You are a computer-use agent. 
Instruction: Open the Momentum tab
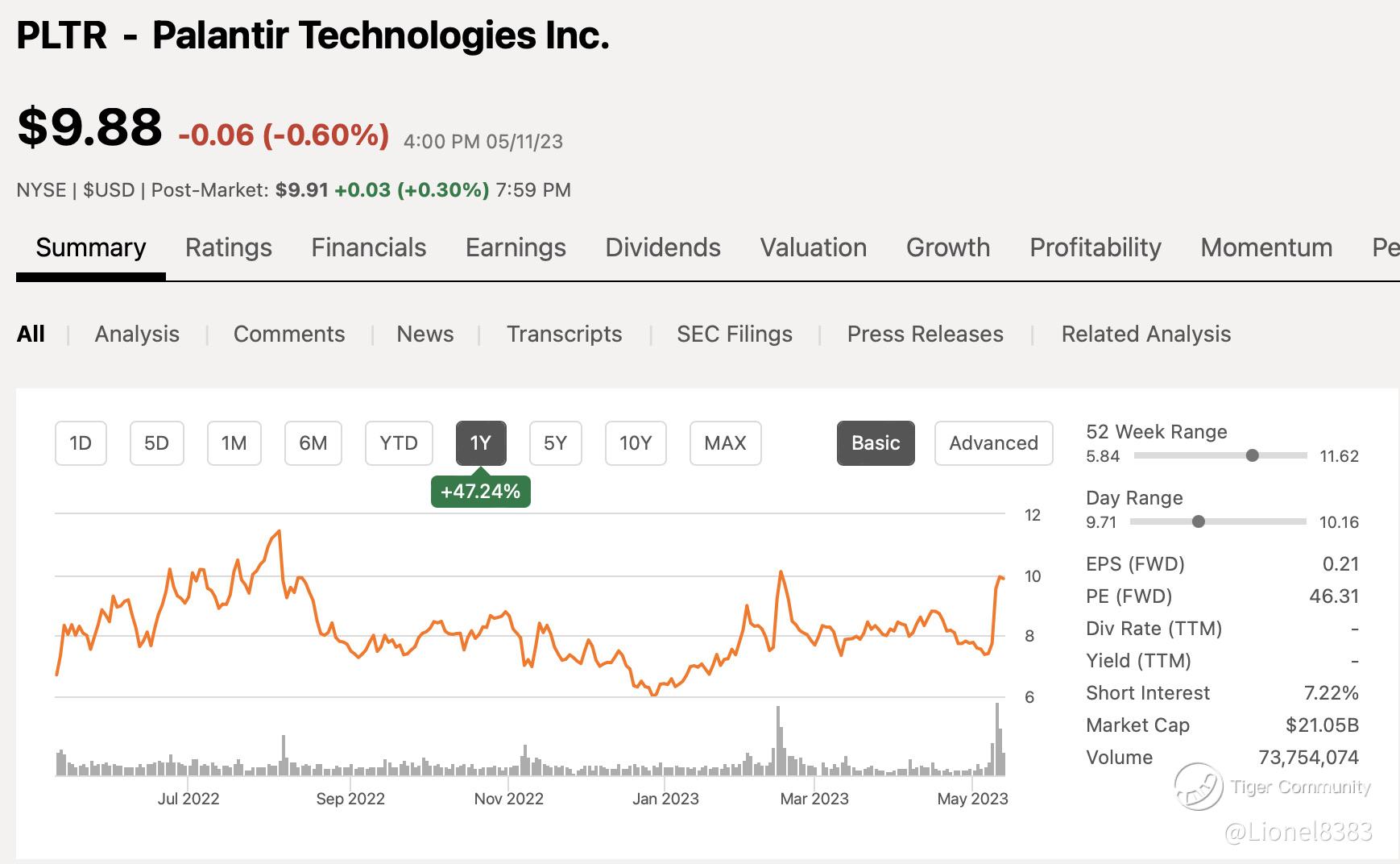click(x=1266, y=247)
